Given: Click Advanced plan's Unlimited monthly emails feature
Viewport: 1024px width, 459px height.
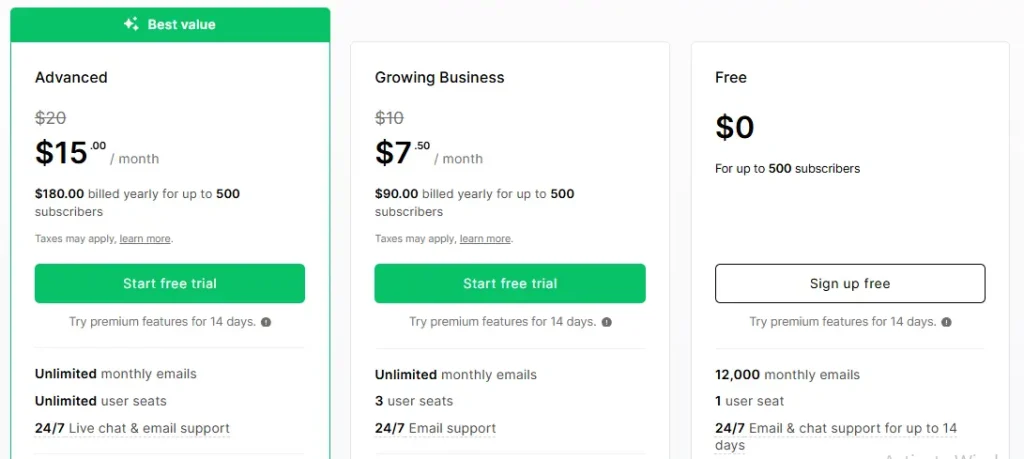Looking at the screenshot, I should pyautogui.click(x=116, y=374).
